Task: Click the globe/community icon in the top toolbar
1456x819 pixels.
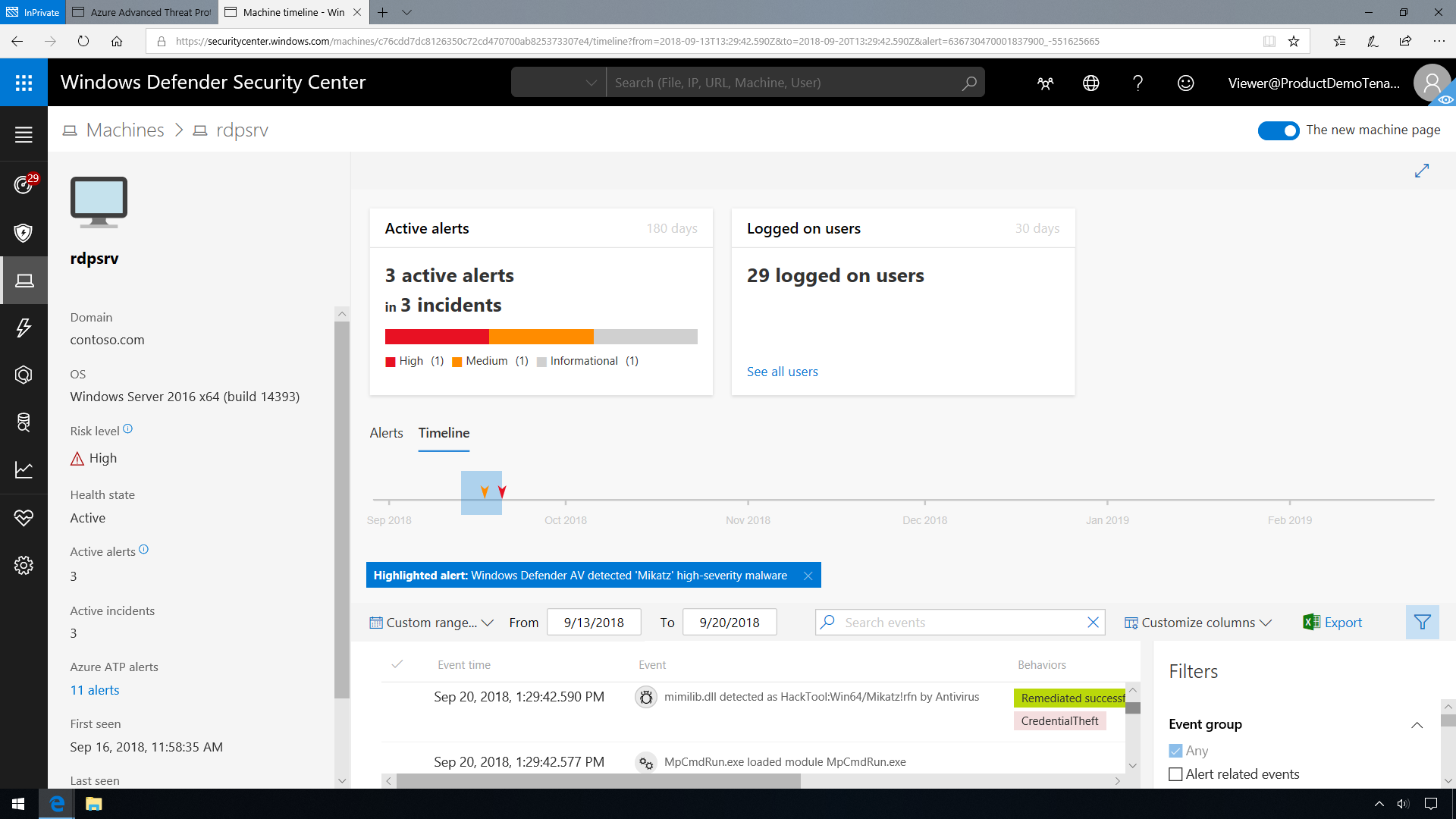Action: 1090,82
